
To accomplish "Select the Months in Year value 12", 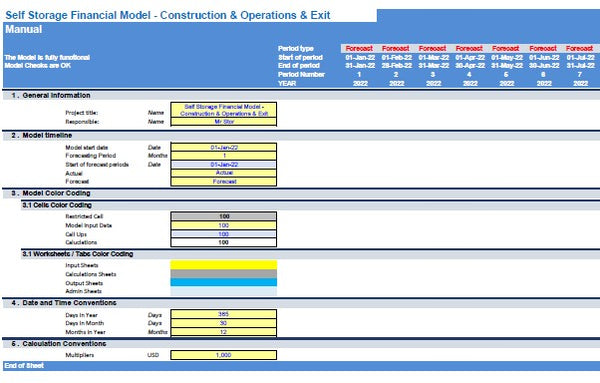I will (x=223, y=332).
